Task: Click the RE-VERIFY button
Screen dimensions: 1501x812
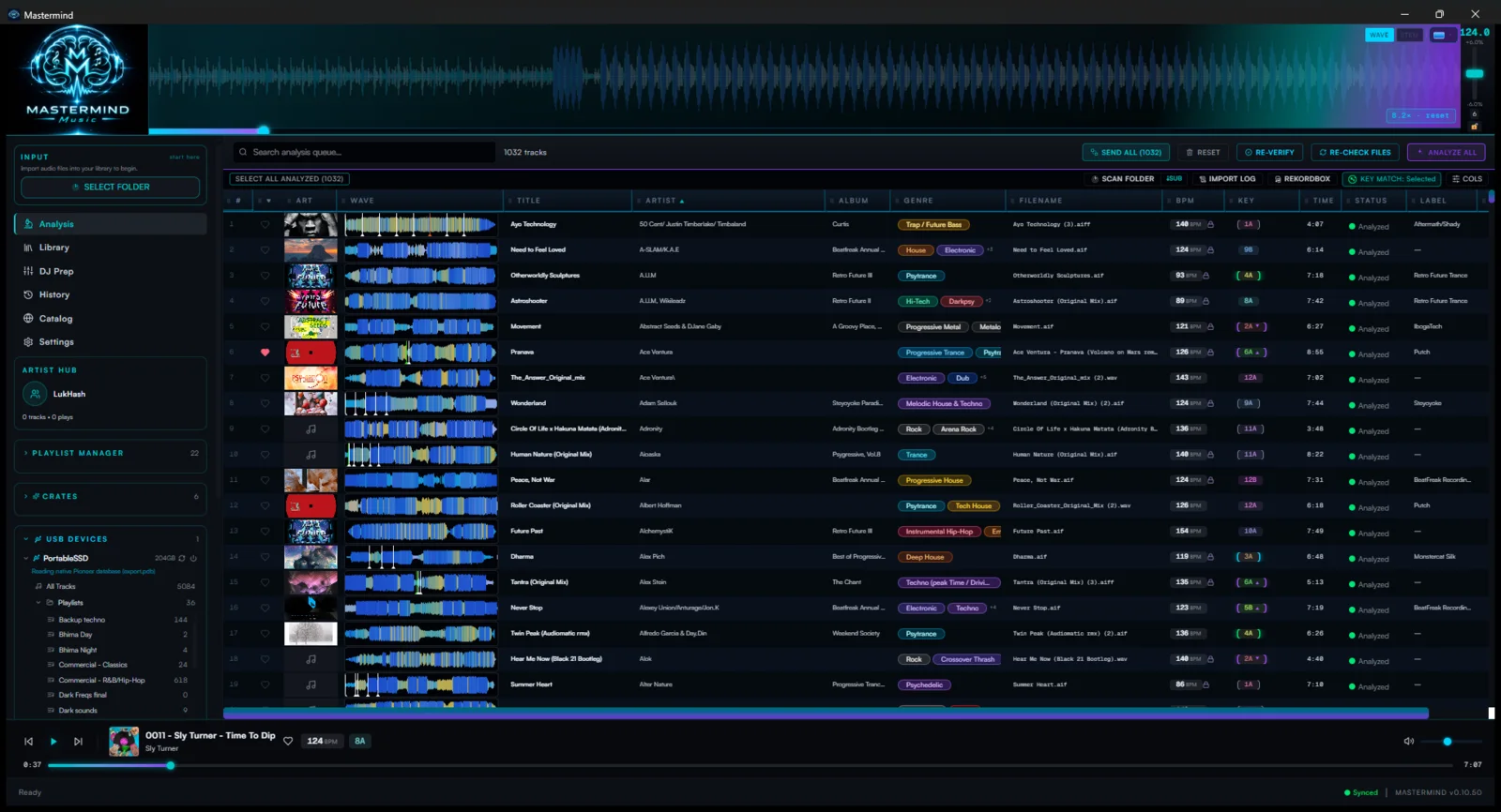Action: pos(1269,152)
